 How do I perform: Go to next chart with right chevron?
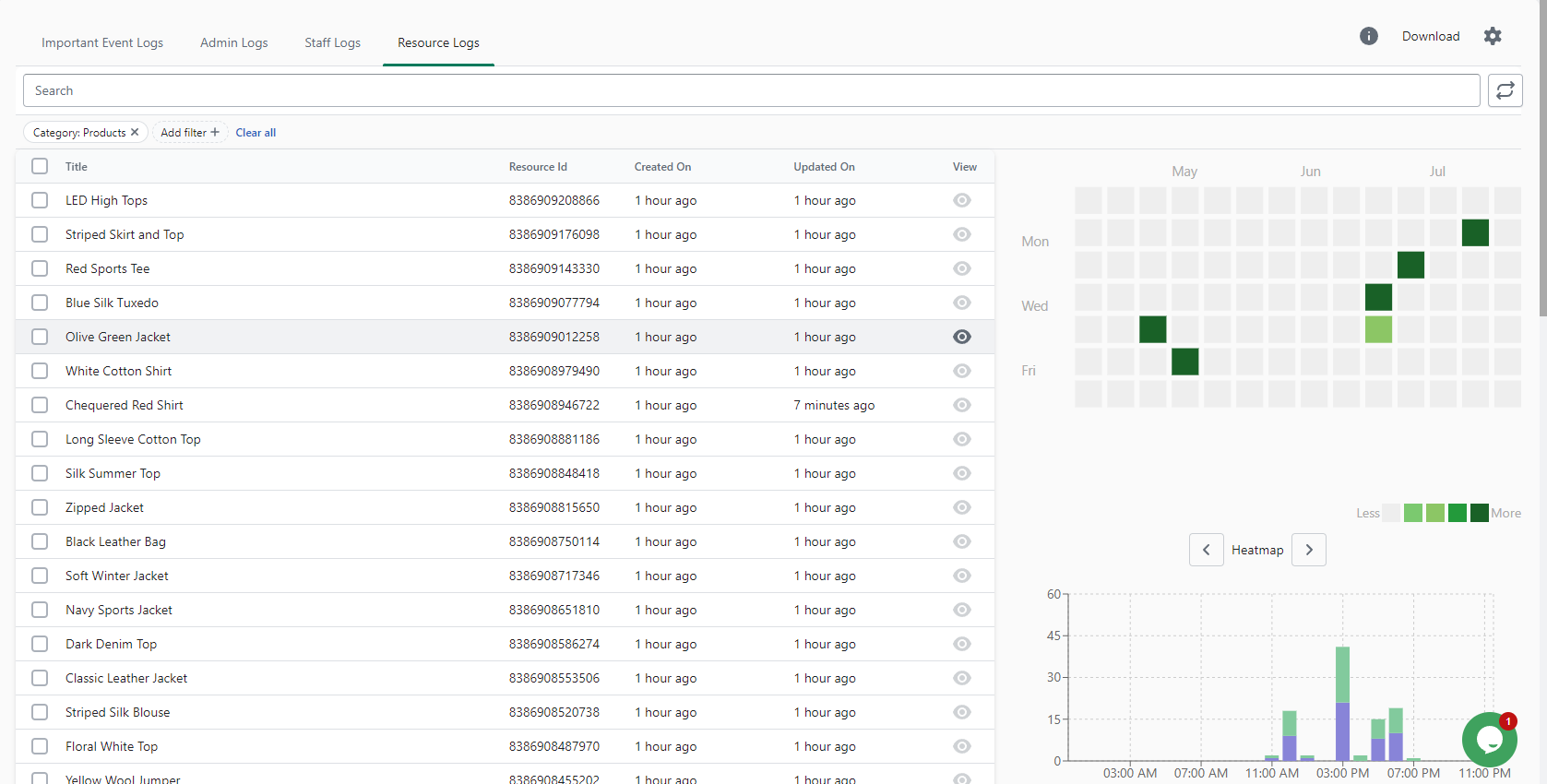point(1308,550)
